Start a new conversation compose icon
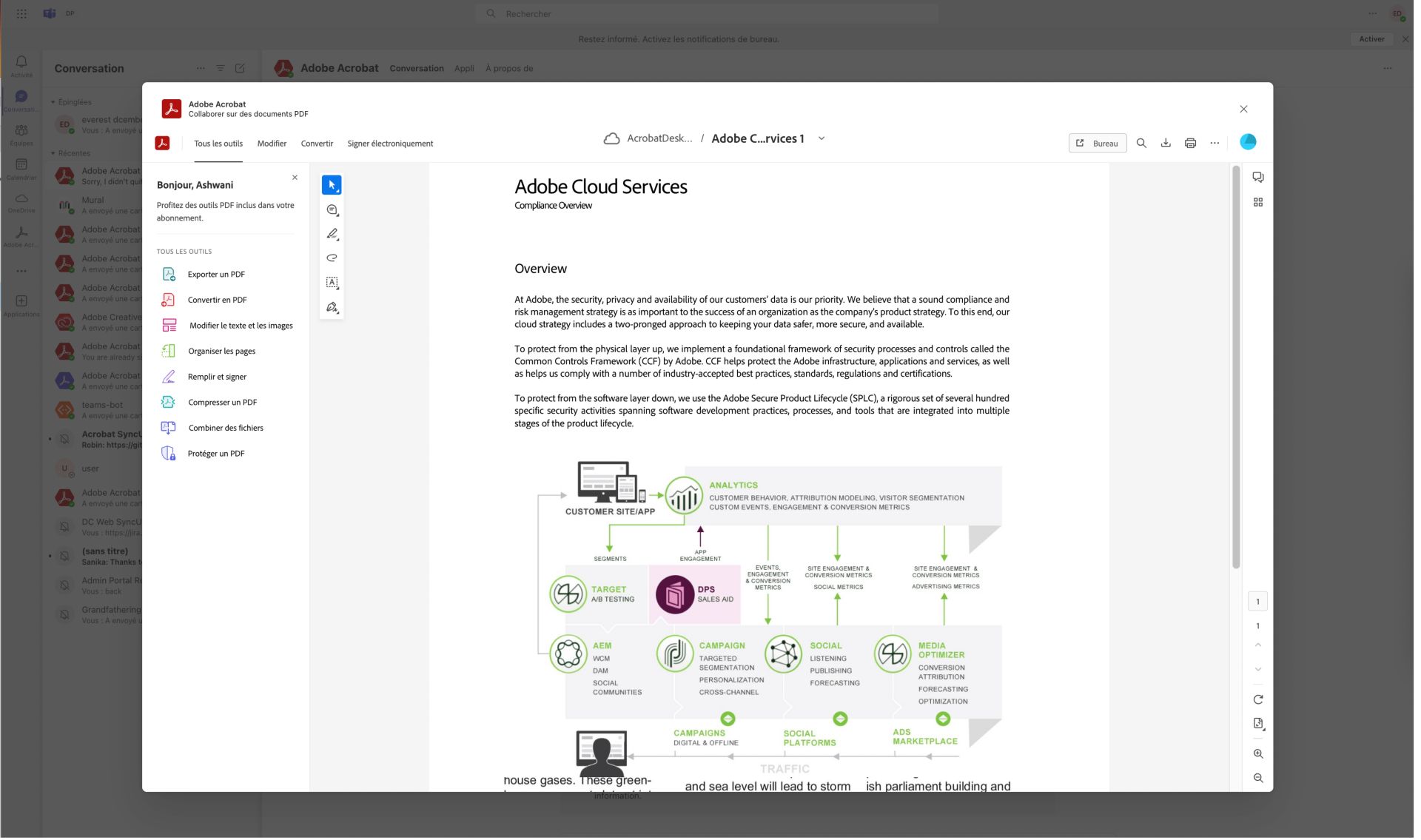 click(x=240, y=69)
